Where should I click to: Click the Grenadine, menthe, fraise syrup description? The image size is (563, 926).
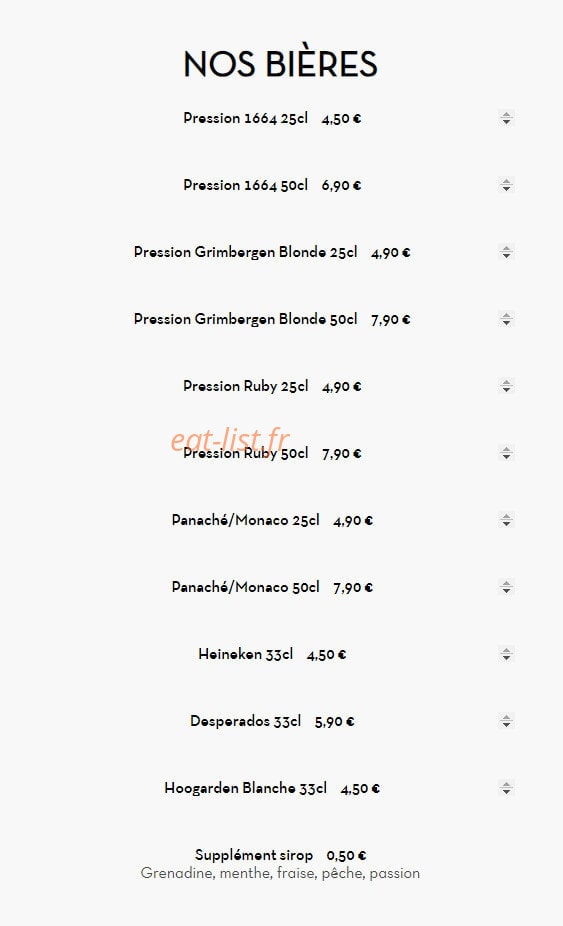pos(280,873)
